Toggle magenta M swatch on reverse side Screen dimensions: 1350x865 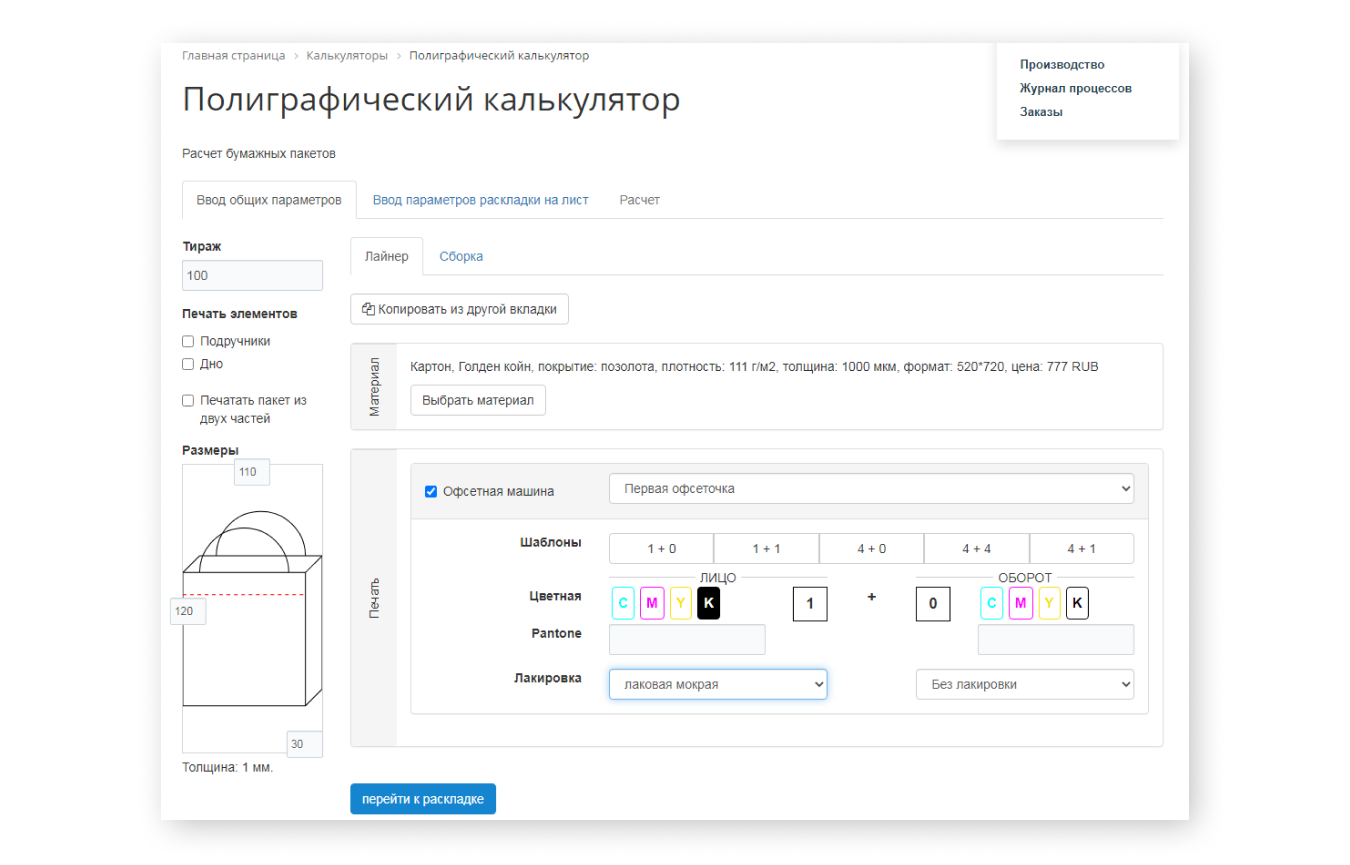tap(1020, 603)
